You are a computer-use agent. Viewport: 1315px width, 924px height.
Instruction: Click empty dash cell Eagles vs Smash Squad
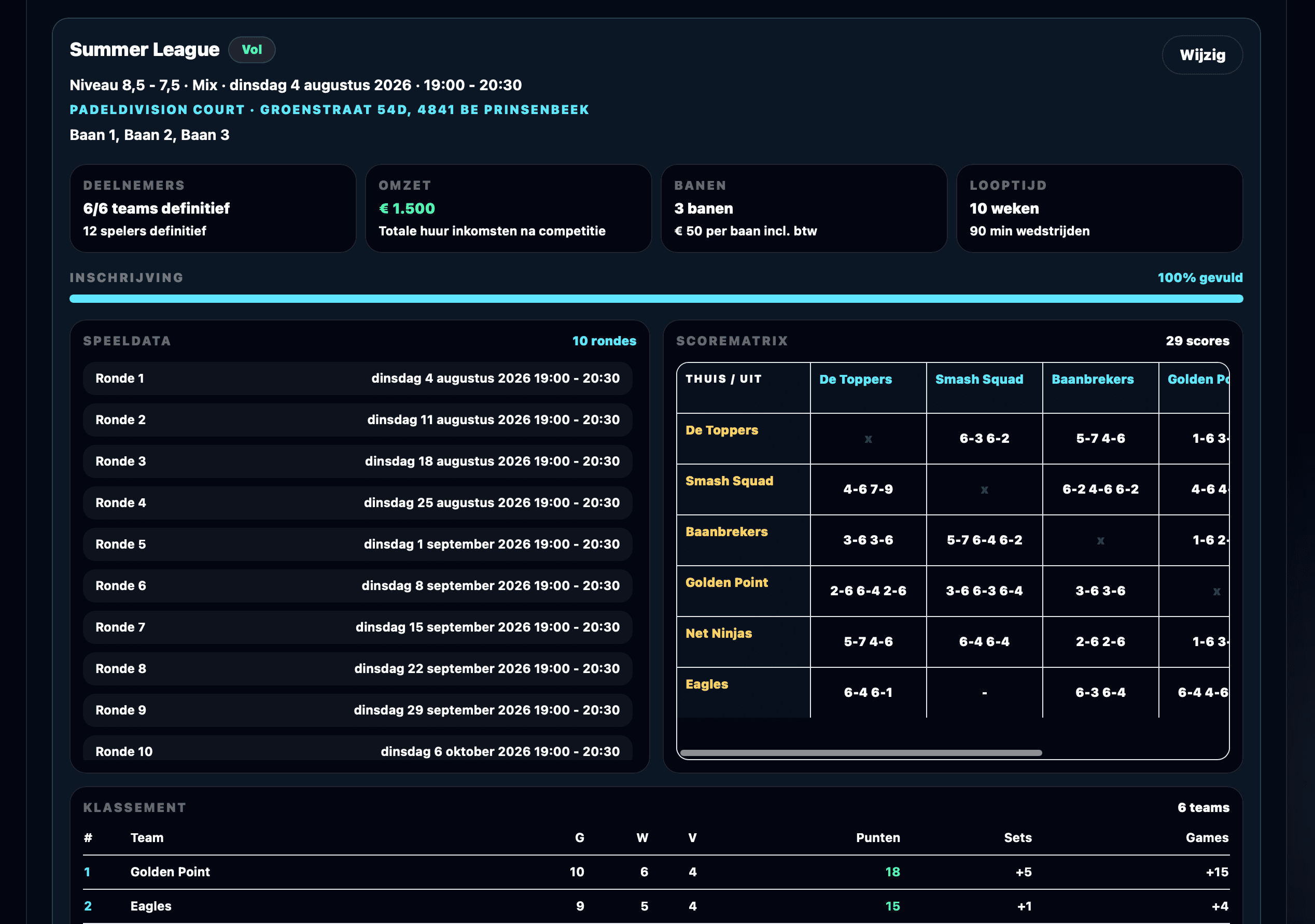(984, 693)
